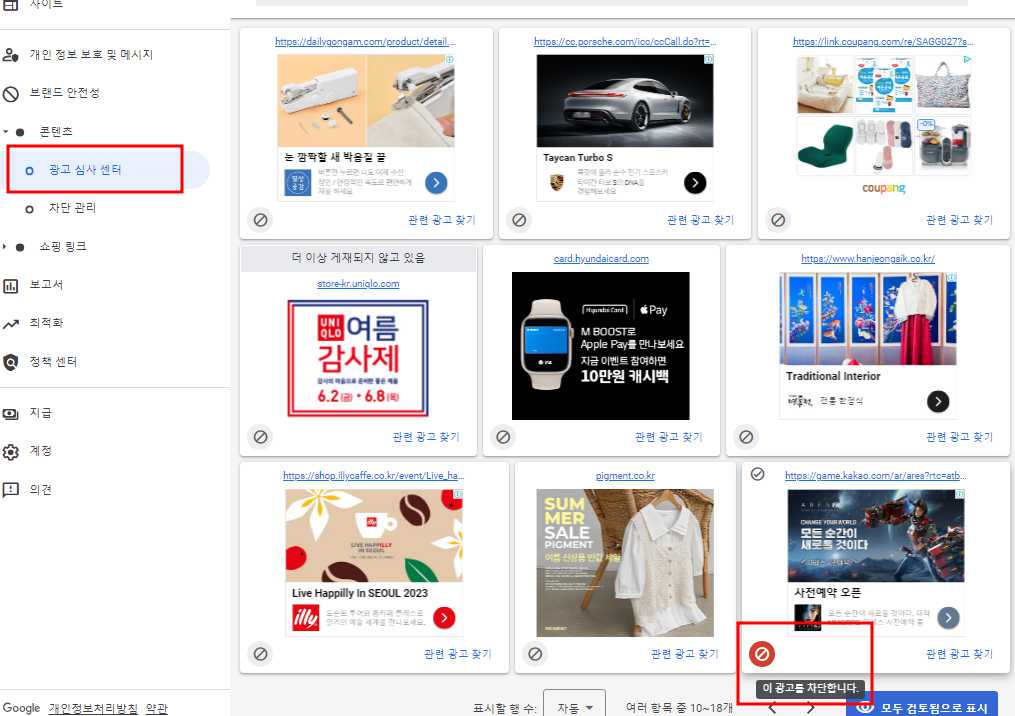Block the pigment summer sale ad
The width and height of the screenshot is (1015, 716).
tap(535, 654)
